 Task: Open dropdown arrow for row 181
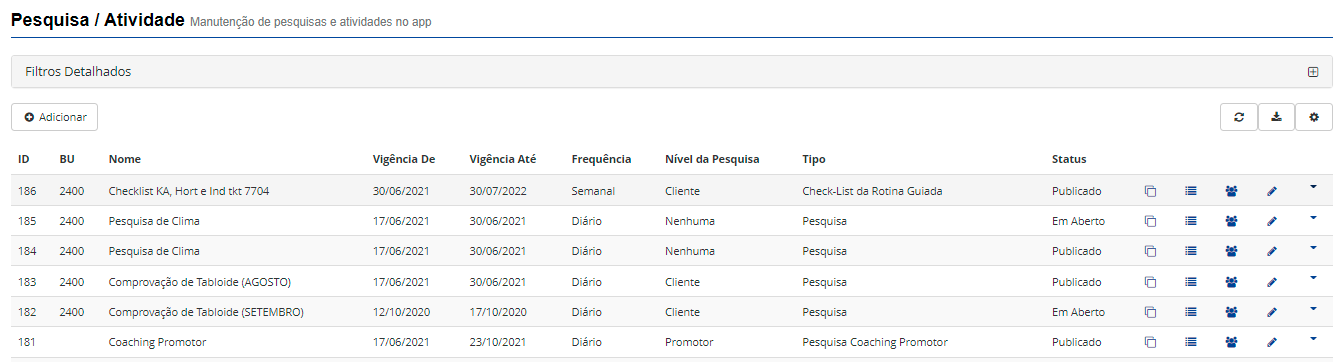[1313, 337]
